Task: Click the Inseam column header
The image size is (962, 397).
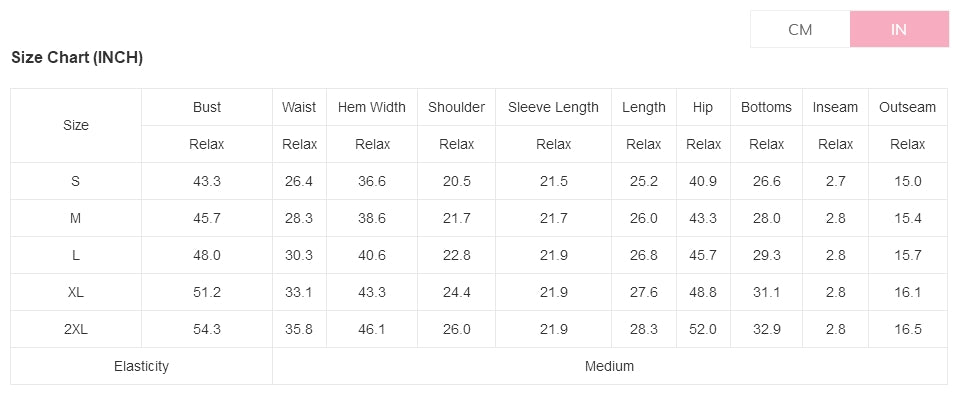Action: coord(835,107)
